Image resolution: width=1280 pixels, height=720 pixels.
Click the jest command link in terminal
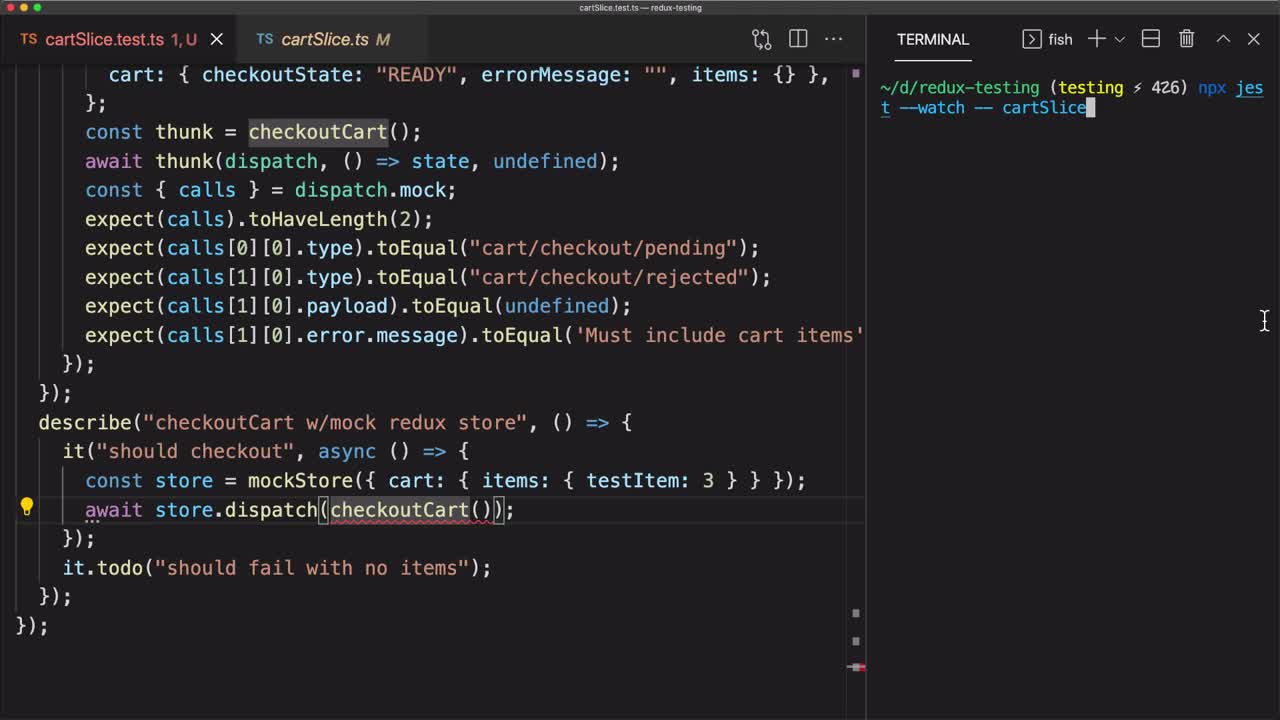click(x=1249, y=88)
